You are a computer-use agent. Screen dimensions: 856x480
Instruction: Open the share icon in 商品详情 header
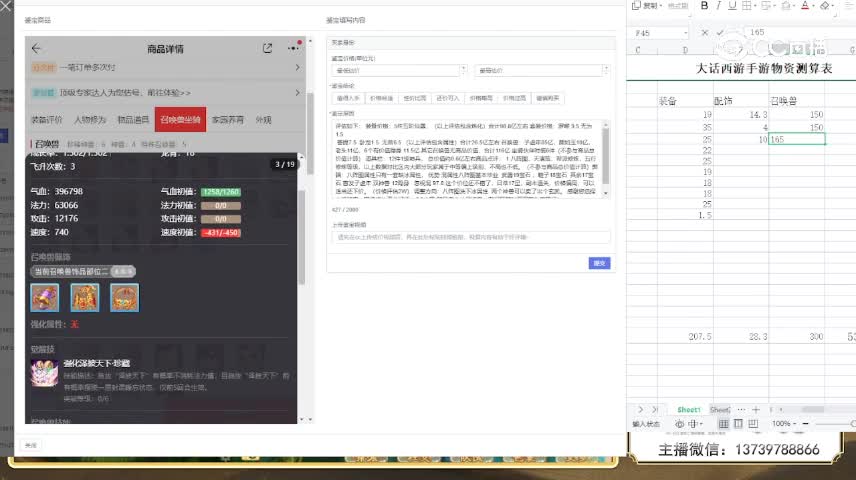[x=267, y=48]
